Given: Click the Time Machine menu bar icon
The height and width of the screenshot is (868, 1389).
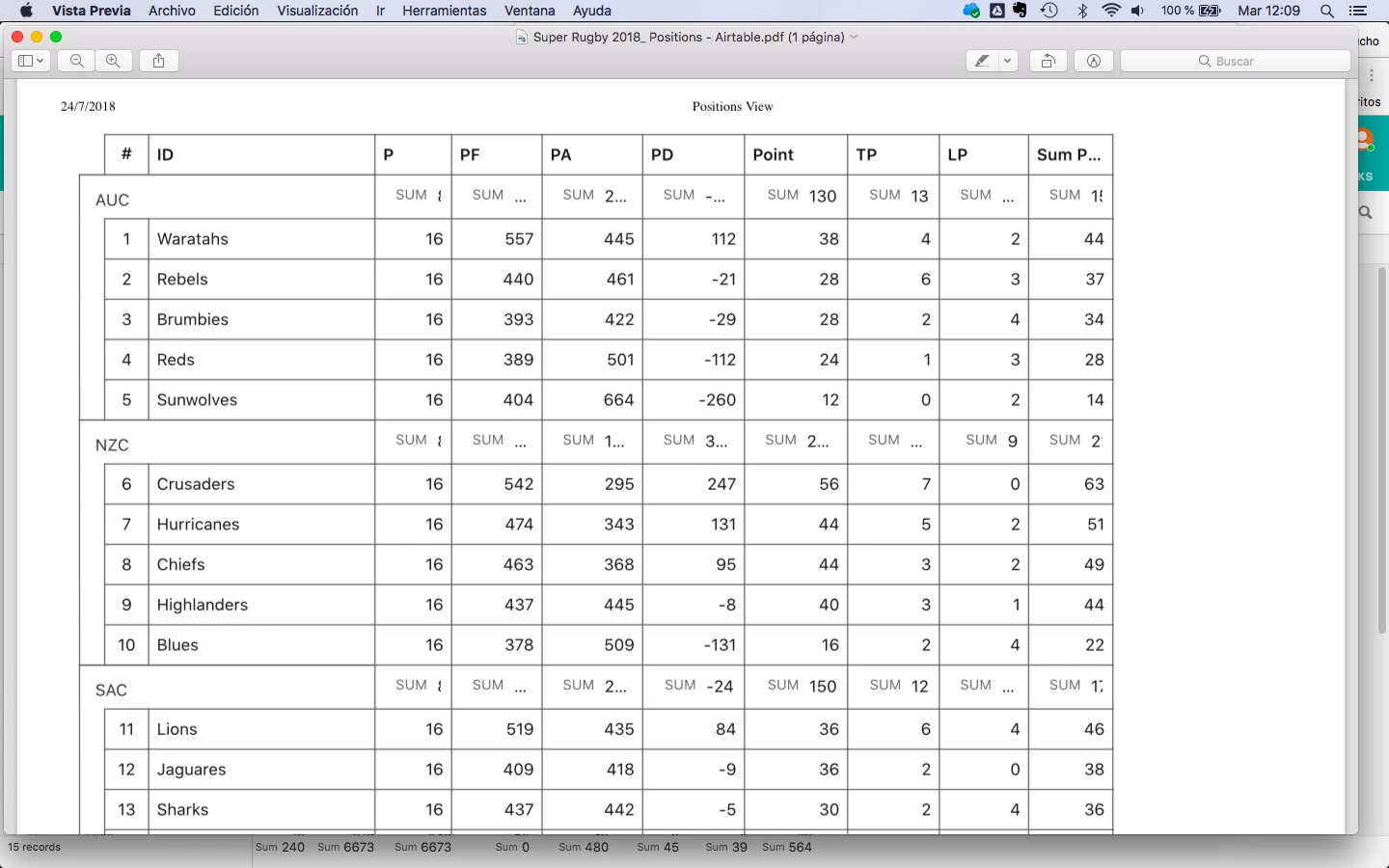Looking at the screenshot, I should [1049, 11].
